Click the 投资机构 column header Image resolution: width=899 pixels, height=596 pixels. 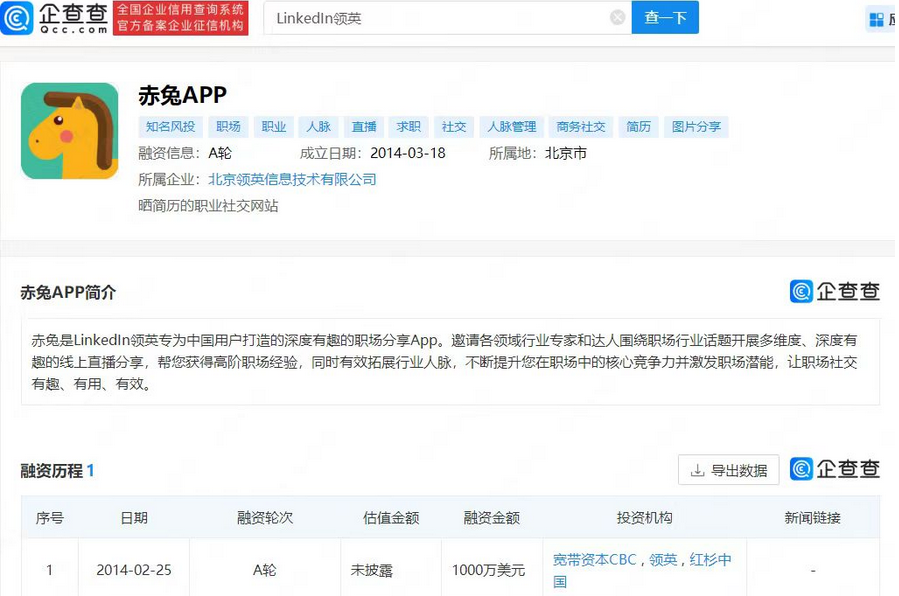coord(644,518)
